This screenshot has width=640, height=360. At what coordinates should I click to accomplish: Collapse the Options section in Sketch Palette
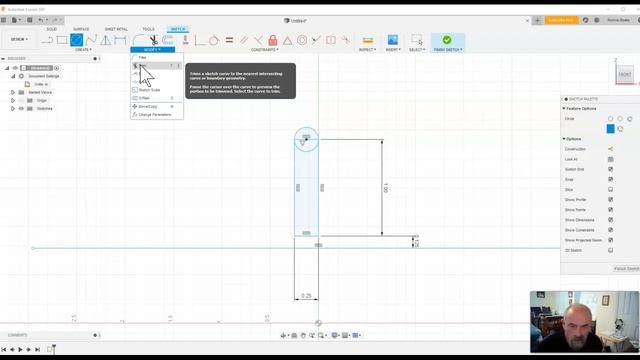564,139
